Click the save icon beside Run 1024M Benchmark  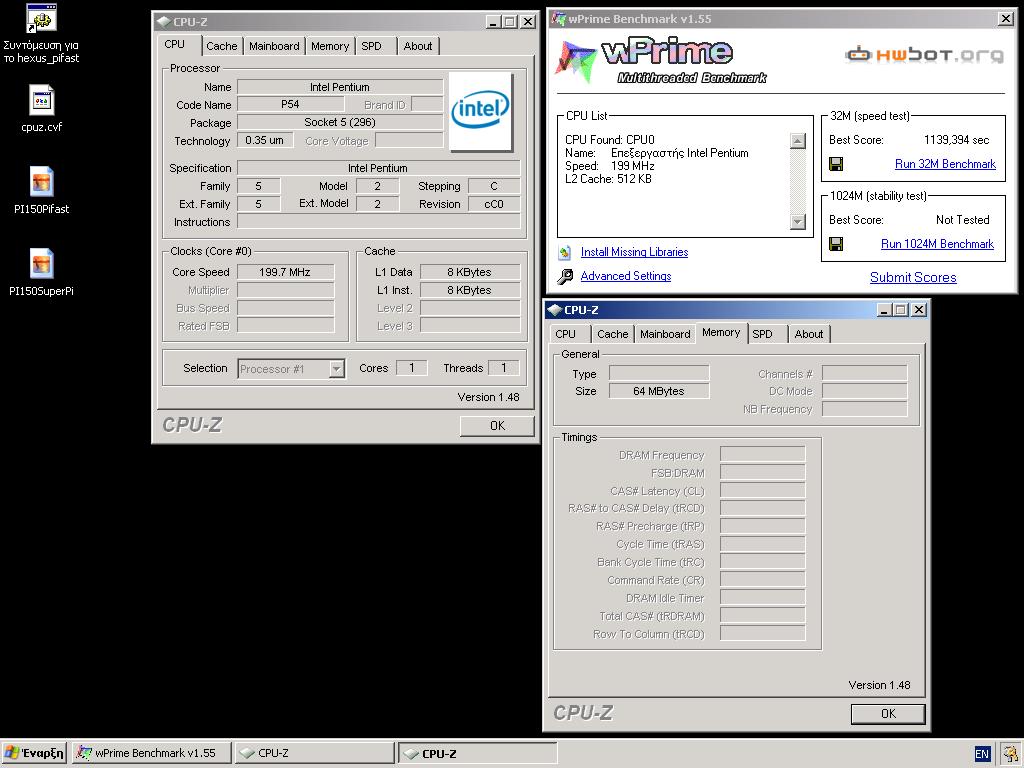pyautogui.click(x=836, y=244)
